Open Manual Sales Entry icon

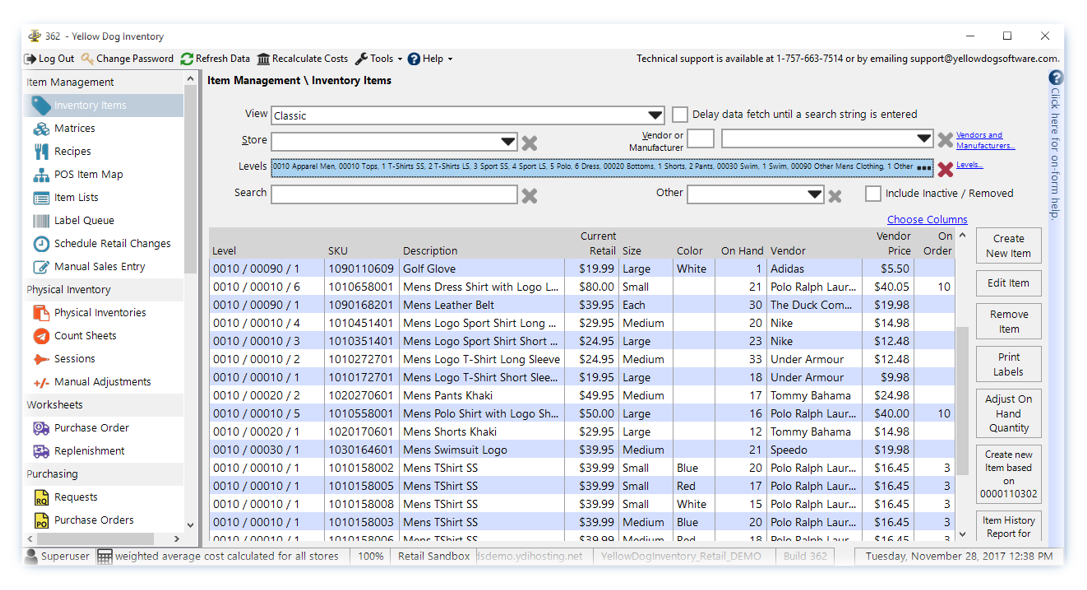(x=42, y=266)
